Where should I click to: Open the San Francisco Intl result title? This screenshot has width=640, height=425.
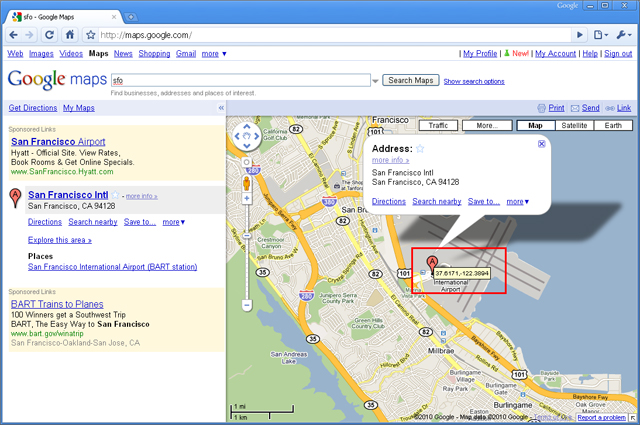click(x=68, y=195)
